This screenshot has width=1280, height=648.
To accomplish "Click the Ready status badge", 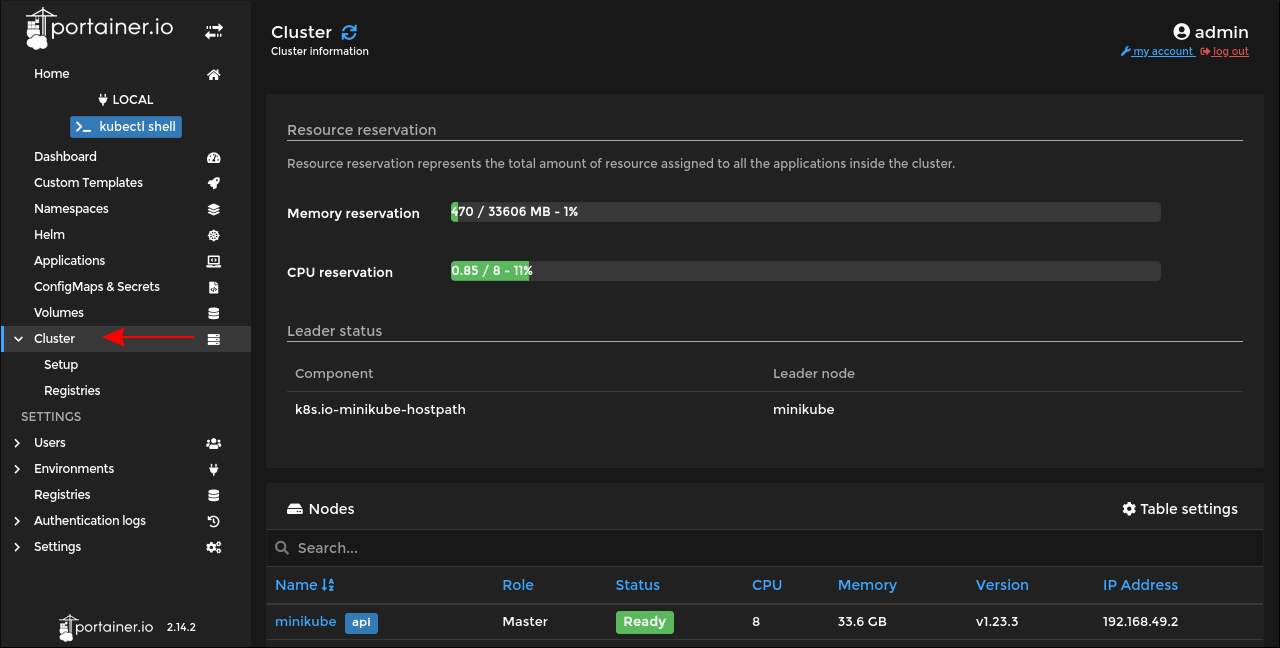I will pyautogui.click(x=645, y=622).
